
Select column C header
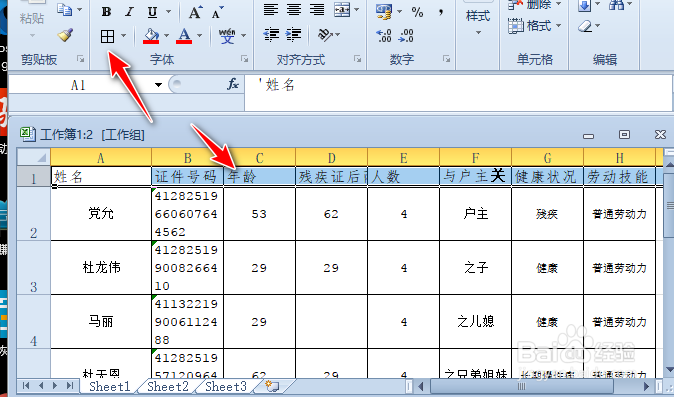tap(260, 158)
